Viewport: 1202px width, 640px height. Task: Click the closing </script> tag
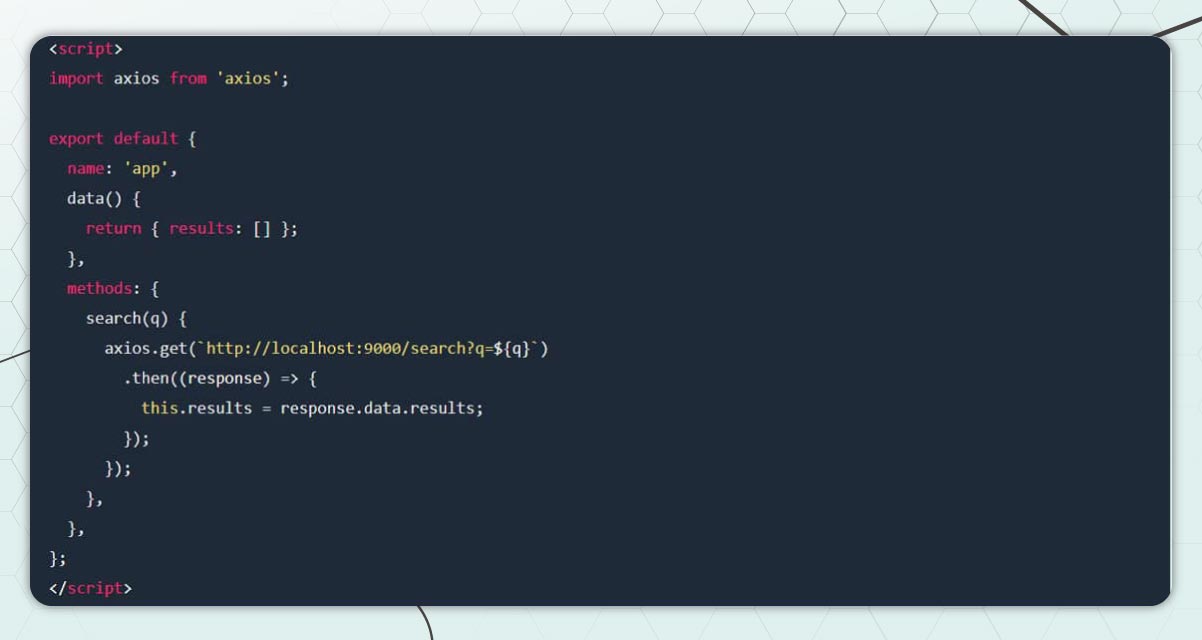click(90, 589)
